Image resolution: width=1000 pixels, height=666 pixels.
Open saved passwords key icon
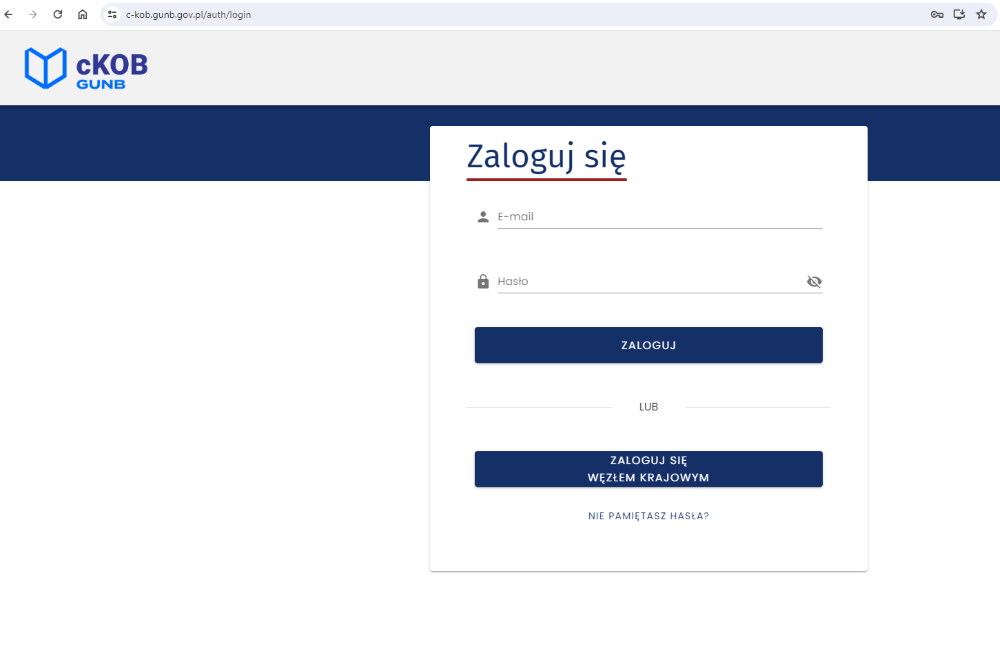(x=937, y=15)
